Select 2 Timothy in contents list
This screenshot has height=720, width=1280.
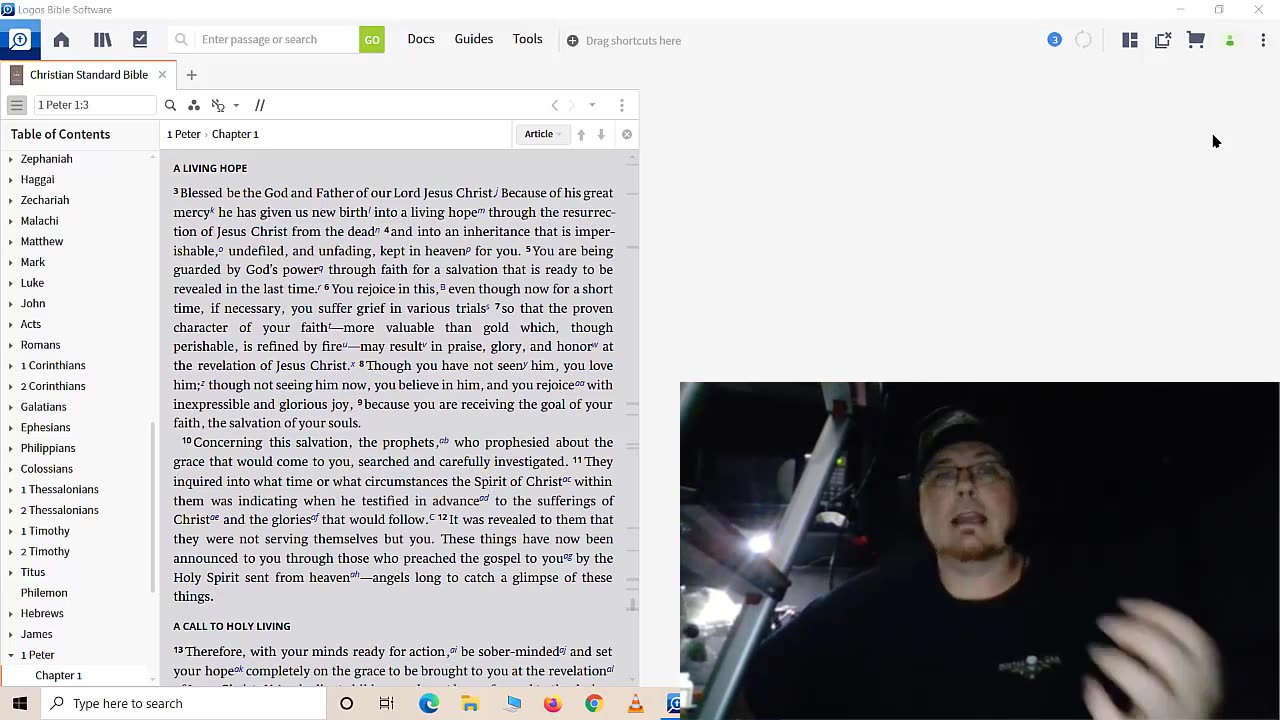pyautogui.click(x=45, y=552)
